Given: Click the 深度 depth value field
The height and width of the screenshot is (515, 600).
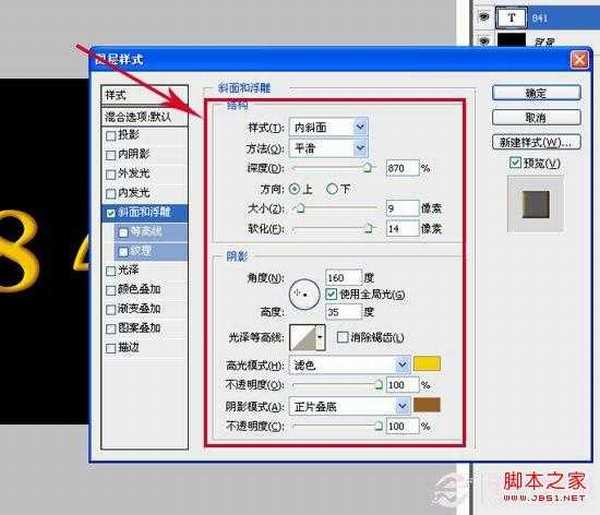Looking at the screenshot, I should point(401,168).
